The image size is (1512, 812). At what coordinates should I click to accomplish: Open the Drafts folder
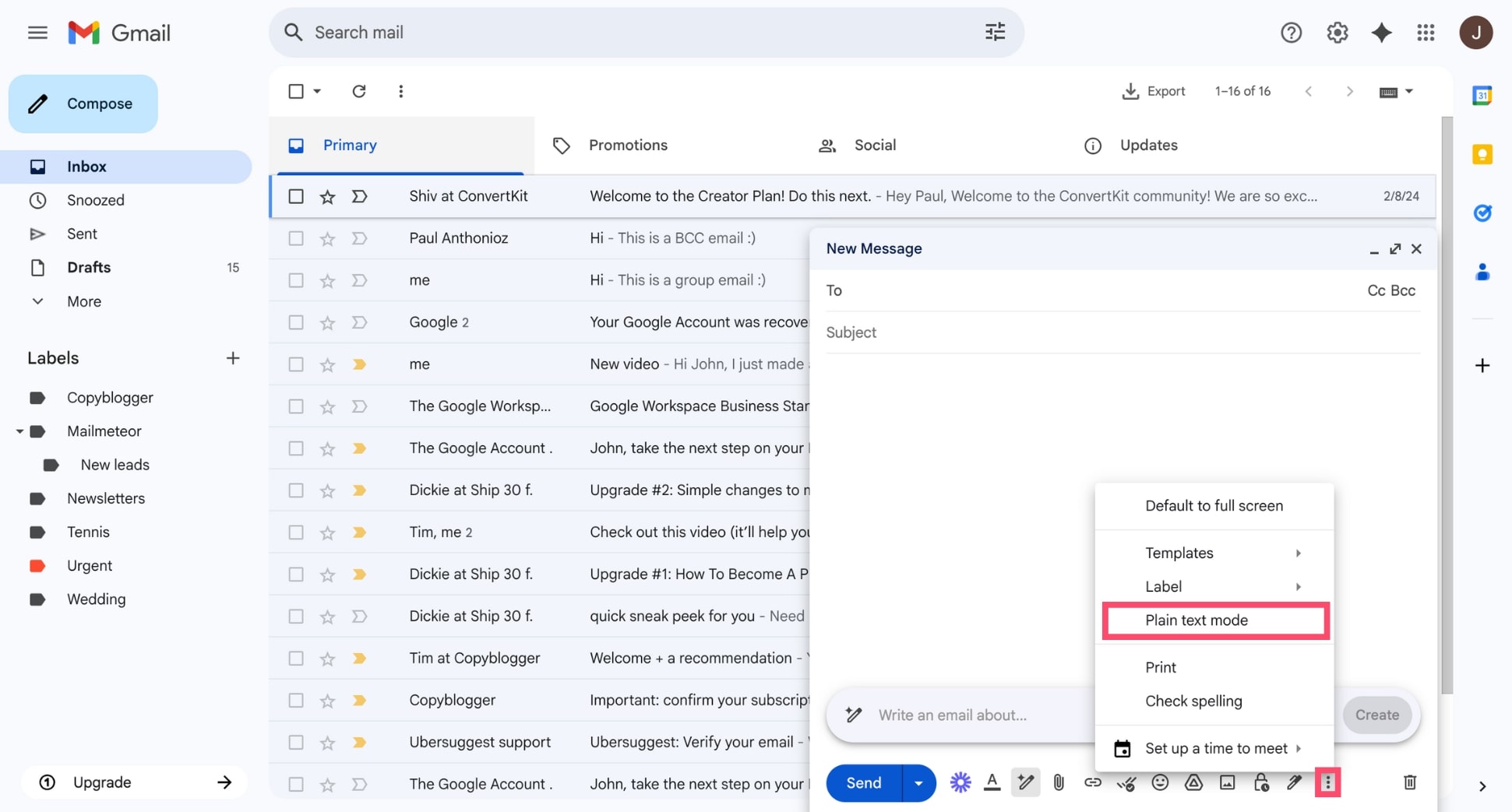[x=88, y=267]
